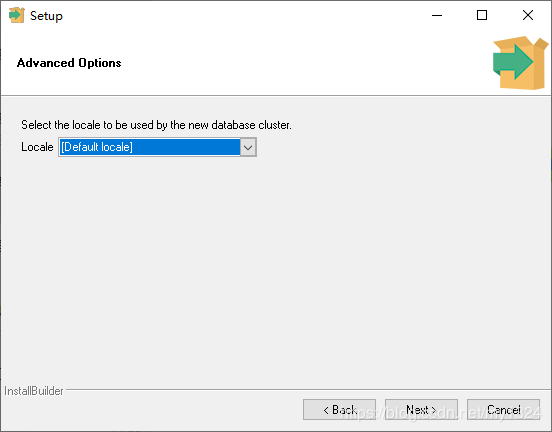Click the Advanced Options heading
The width and height of the screenshot is (552, 432).
point(69,63)
